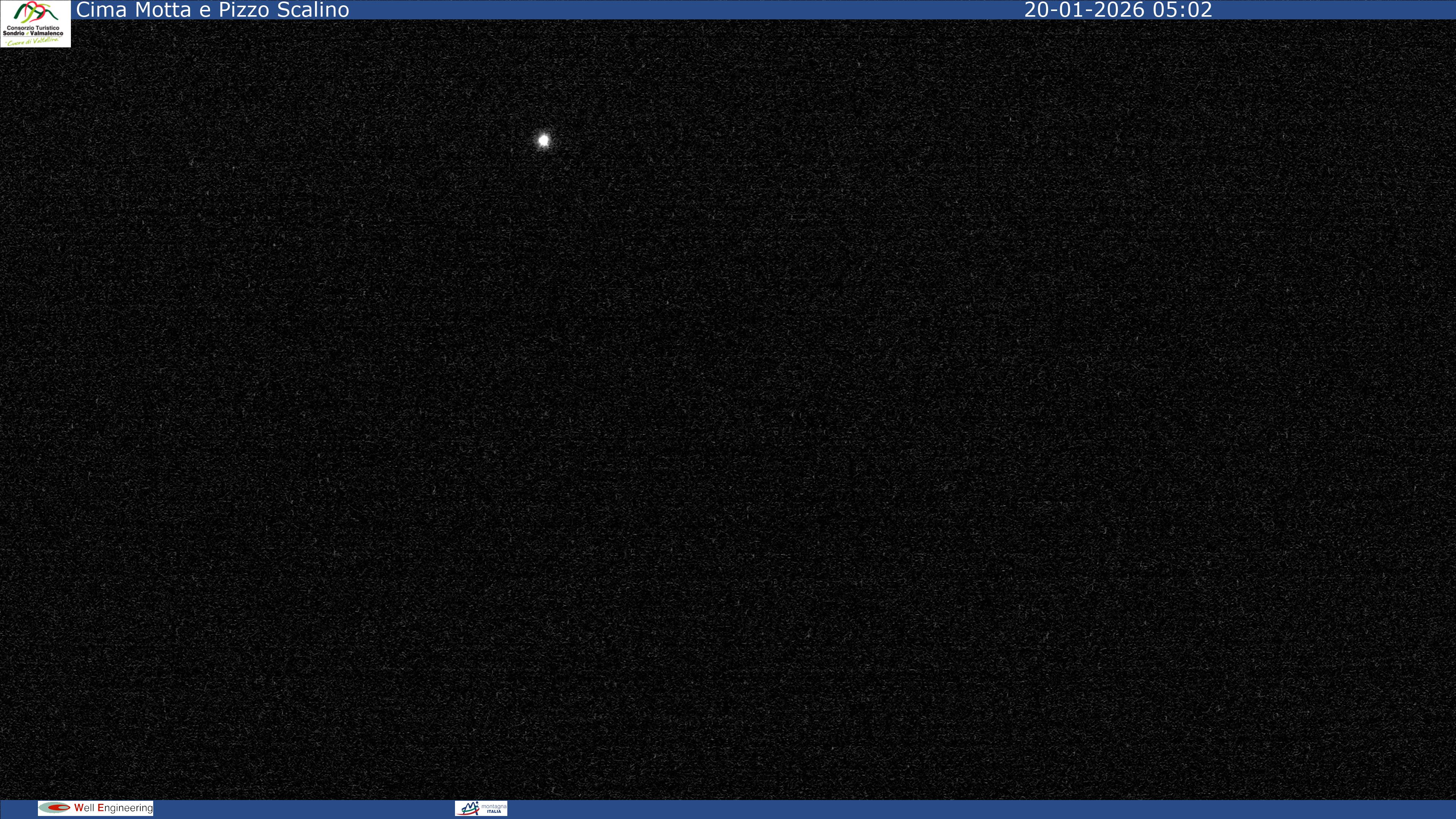This screenshot has height=819, width=1456.
Task: Click the time "05:02" in the timestamp
Action: [x=1182, y=9]
